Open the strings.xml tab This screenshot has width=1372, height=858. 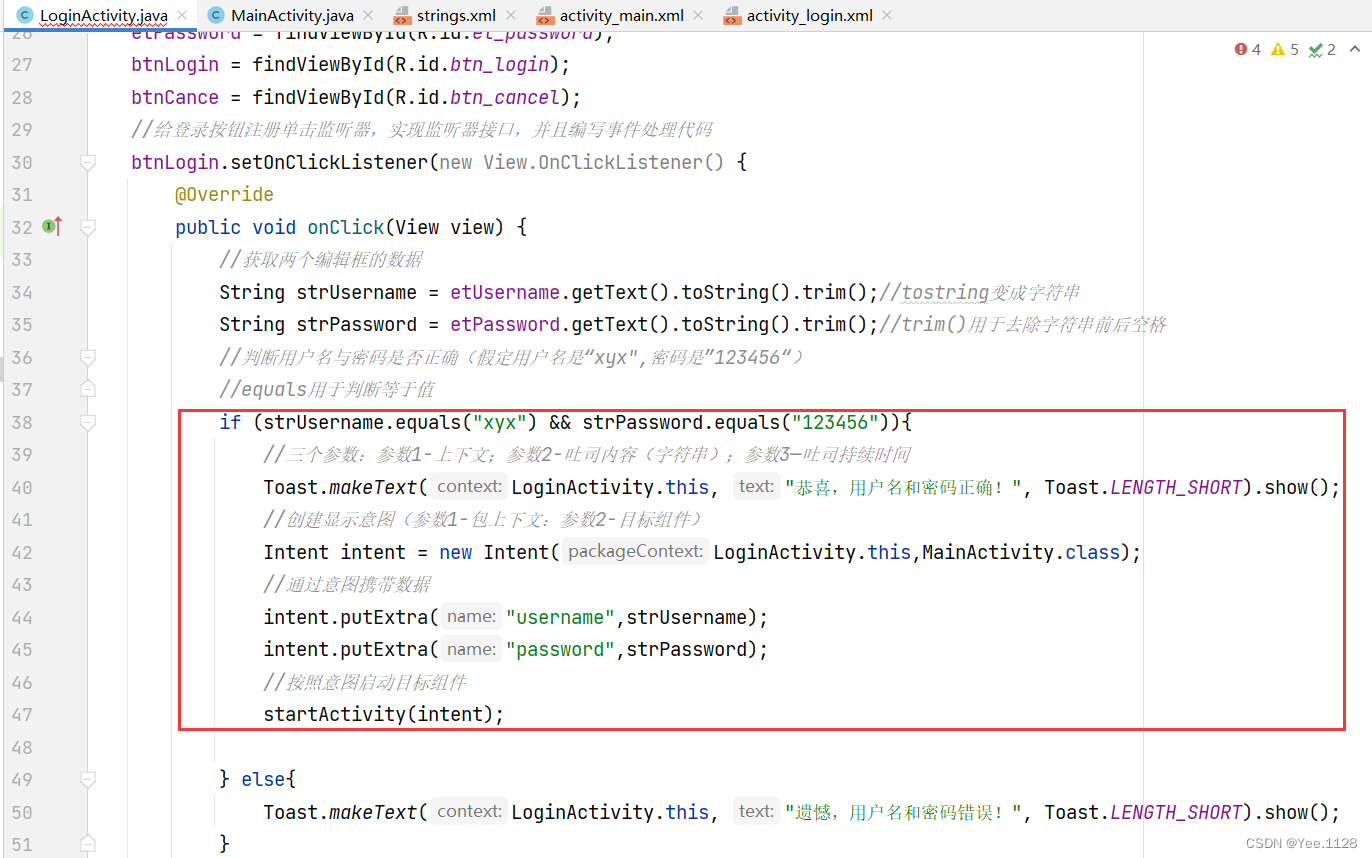pyautogui.click(x=455, y=15)
